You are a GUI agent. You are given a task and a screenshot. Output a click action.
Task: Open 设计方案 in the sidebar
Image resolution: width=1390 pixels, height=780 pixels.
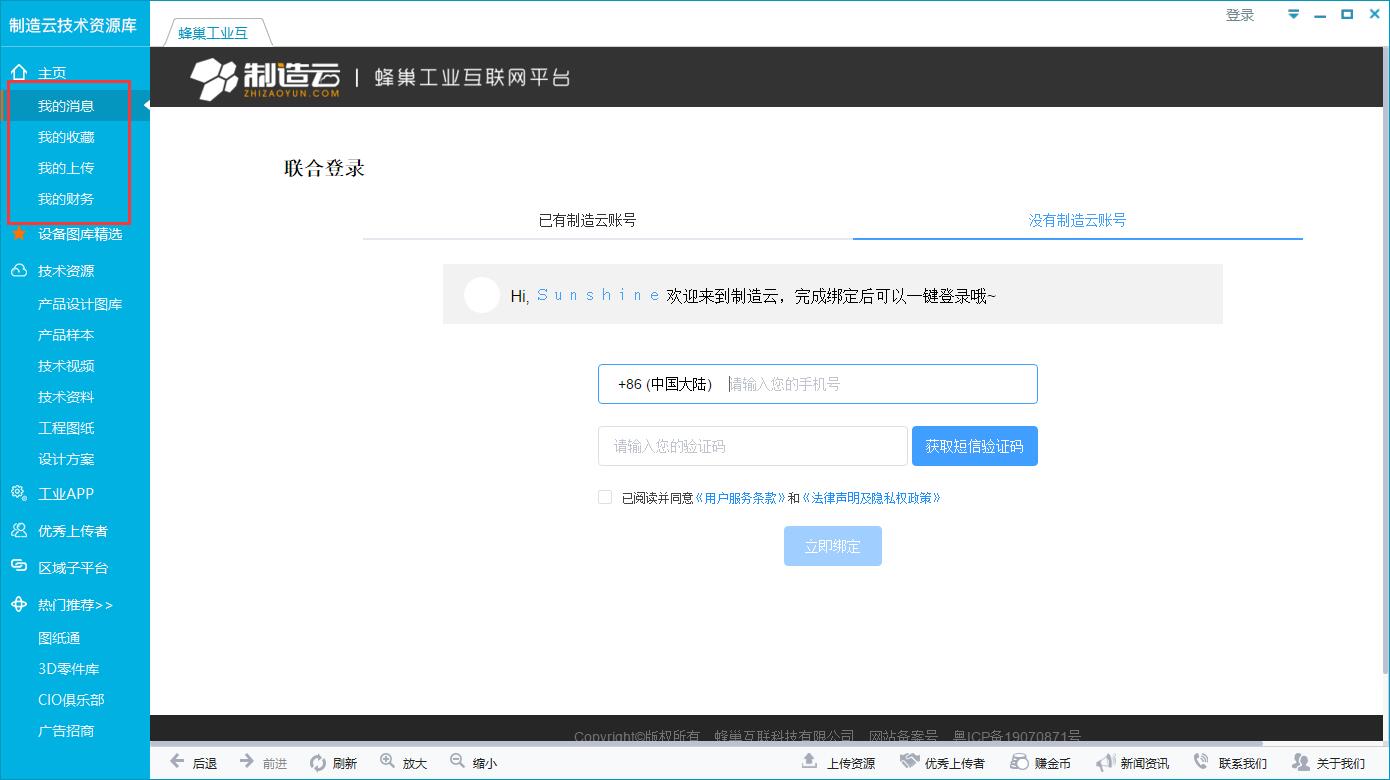[66, 459]
